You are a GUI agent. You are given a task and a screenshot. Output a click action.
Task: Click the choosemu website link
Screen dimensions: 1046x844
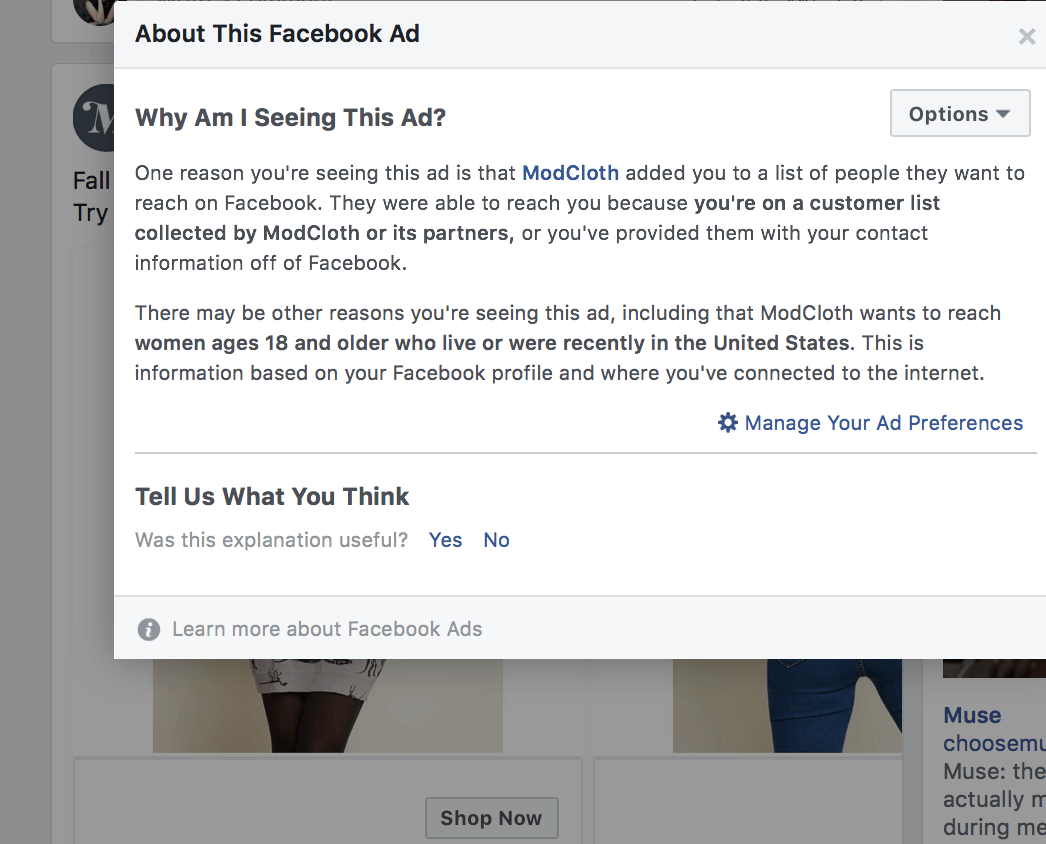click(x=994, y=743)
